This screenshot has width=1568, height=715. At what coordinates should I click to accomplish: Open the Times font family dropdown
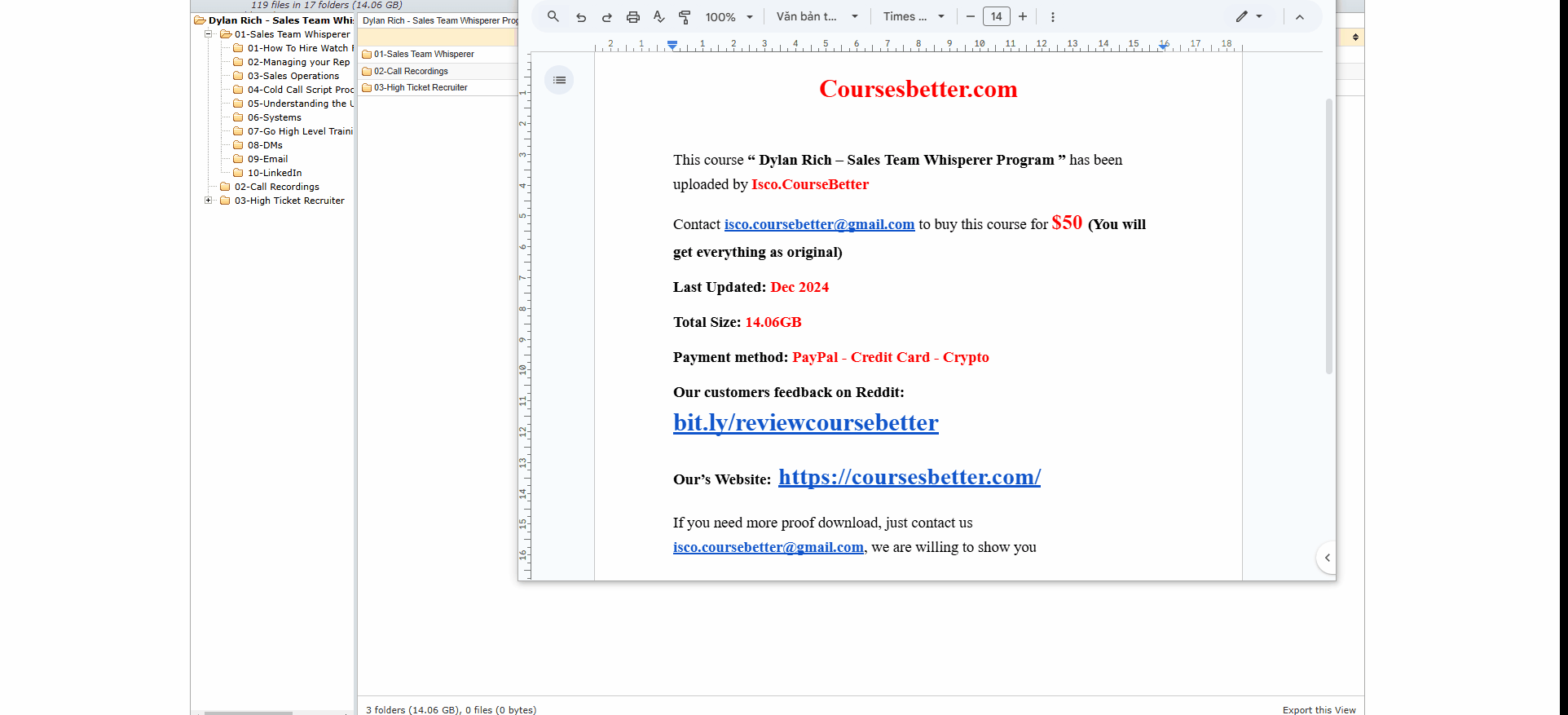coord(914,17)
